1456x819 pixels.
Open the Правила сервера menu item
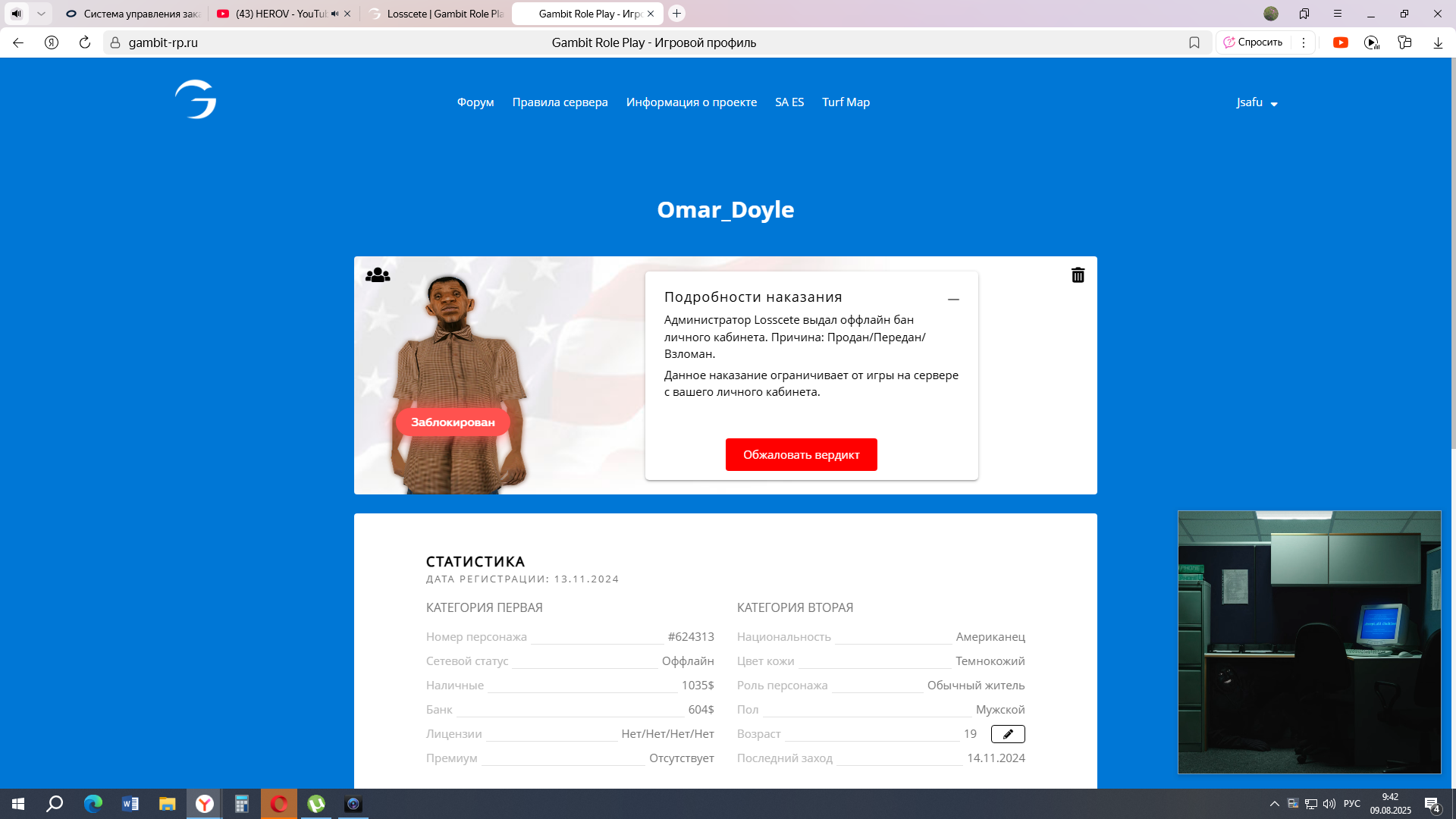(560, 102)
